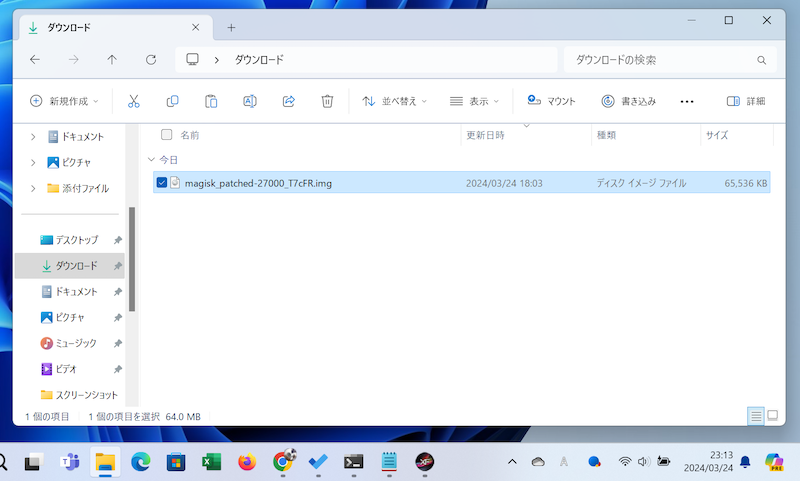Image resolution: width=800 pixels, height=481 pixels.
Task: Go up one folder level
Action: 112,60
